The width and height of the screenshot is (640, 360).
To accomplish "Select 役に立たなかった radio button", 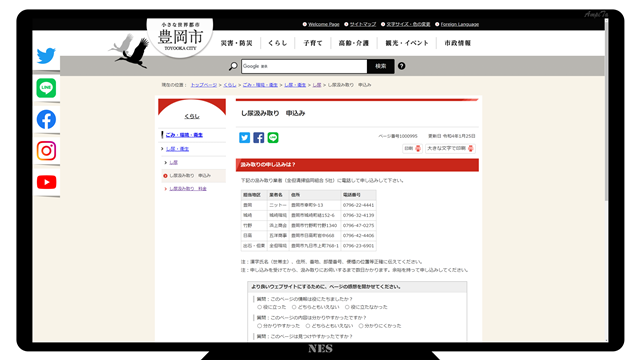I will 347,307.
